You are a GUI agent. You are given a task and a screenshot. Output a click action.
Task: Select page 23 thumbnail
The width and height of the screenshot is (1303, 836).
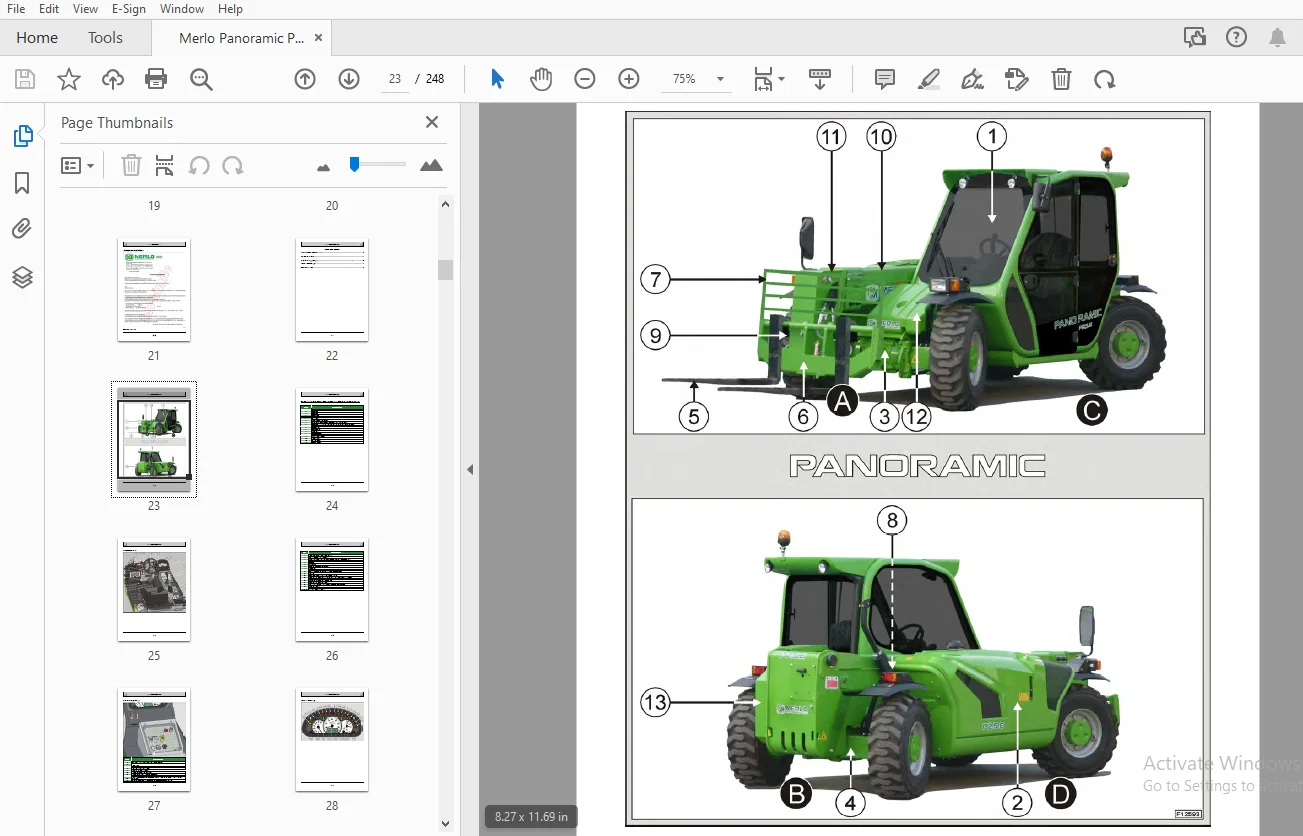tap(154, 440)
